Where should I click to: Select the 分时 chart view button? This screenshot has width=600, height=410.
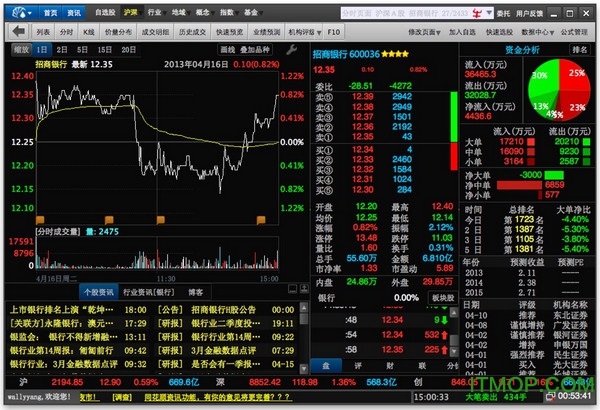pos(66,32)
